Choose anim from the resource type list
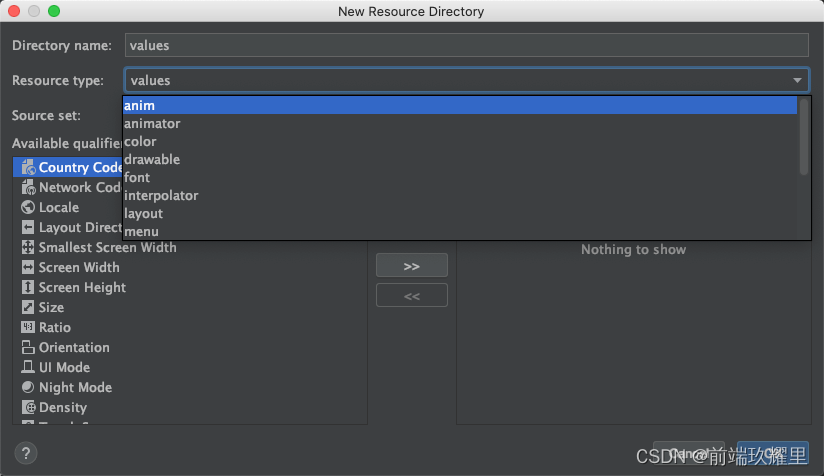824x476 pixels. click(460, 105)
